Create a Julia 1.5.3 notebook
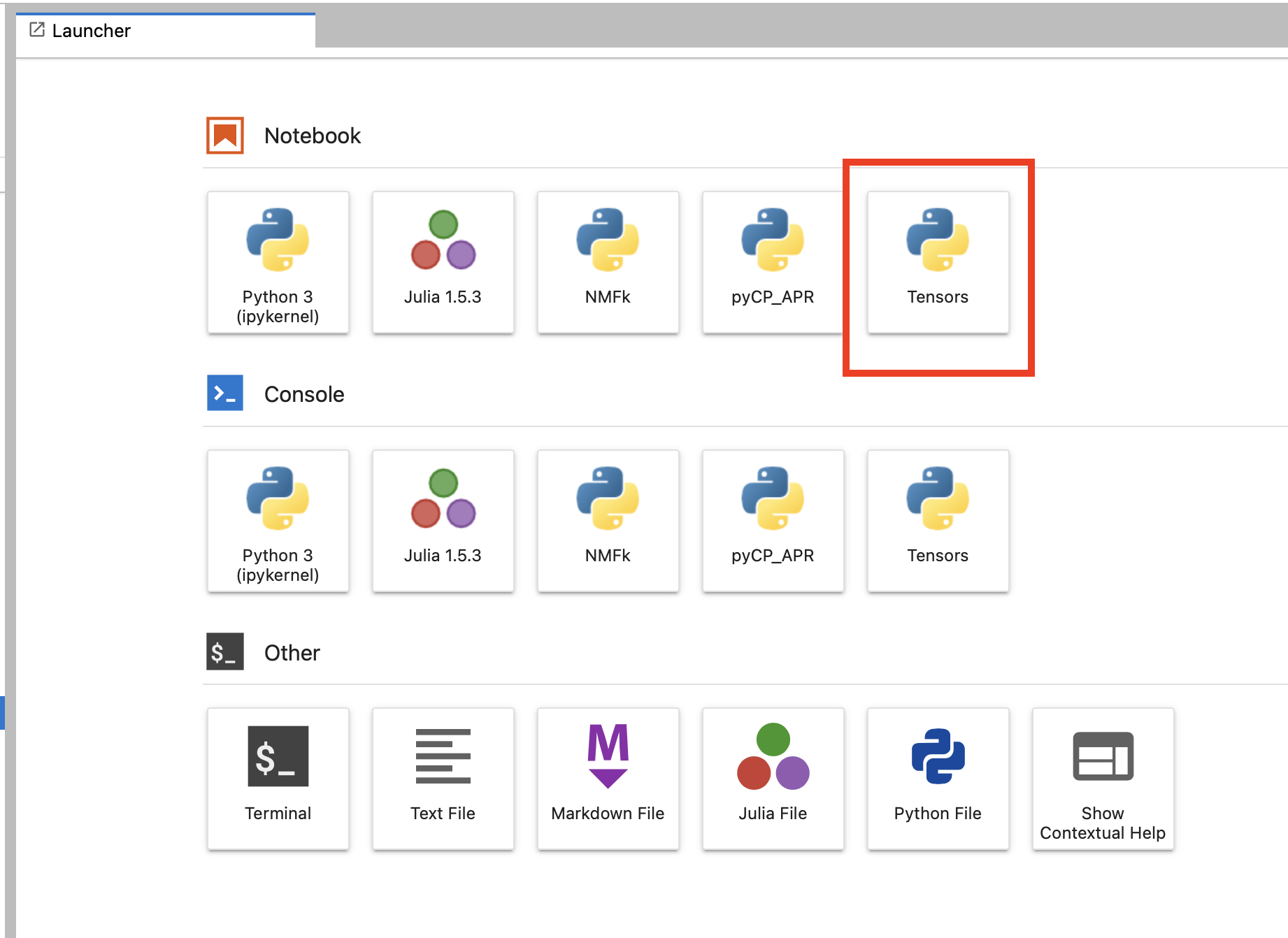This screenshot has width=1288, height=938. (x=443, y=262)
